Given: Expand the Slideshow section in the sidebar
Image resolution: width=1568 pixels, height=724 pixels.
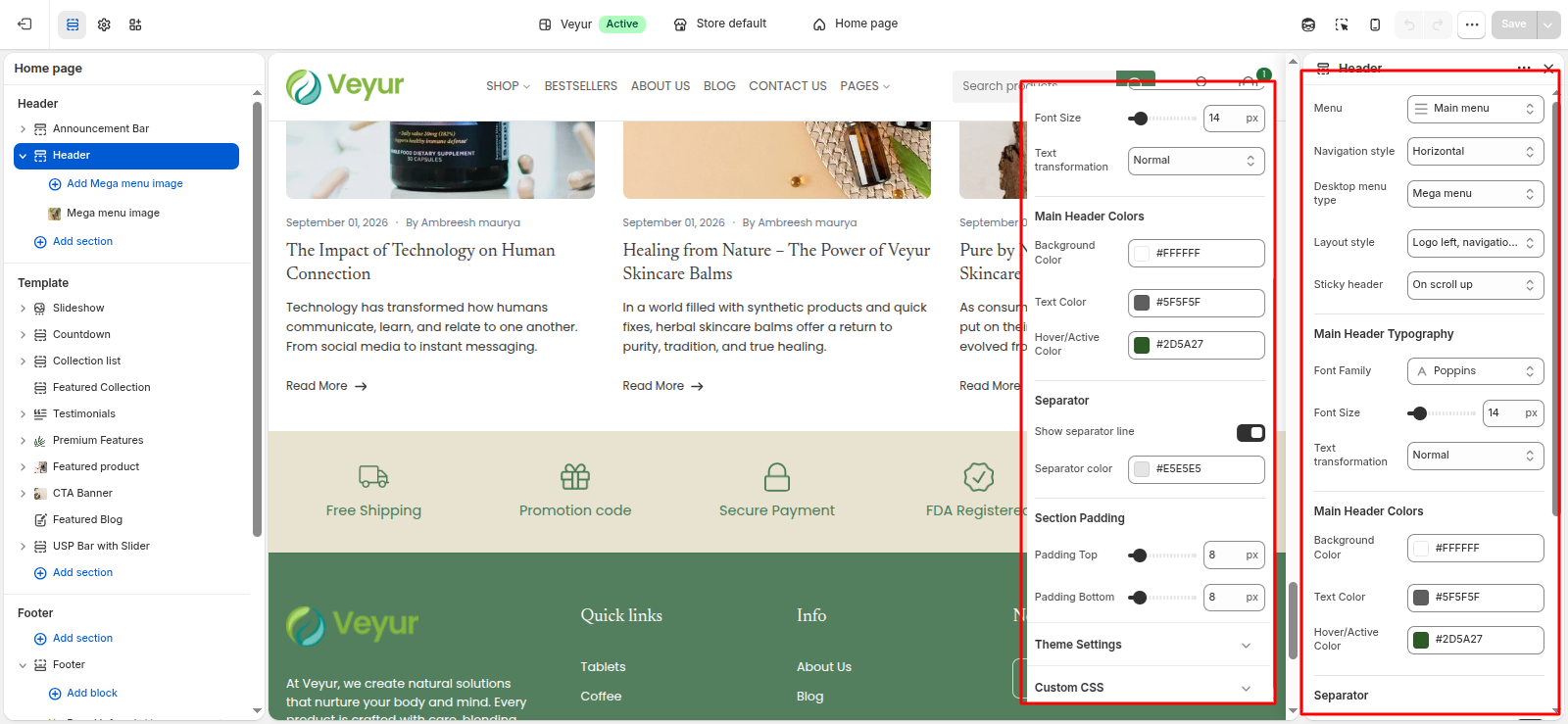Looking at the screenshot, I should (23, 309).
